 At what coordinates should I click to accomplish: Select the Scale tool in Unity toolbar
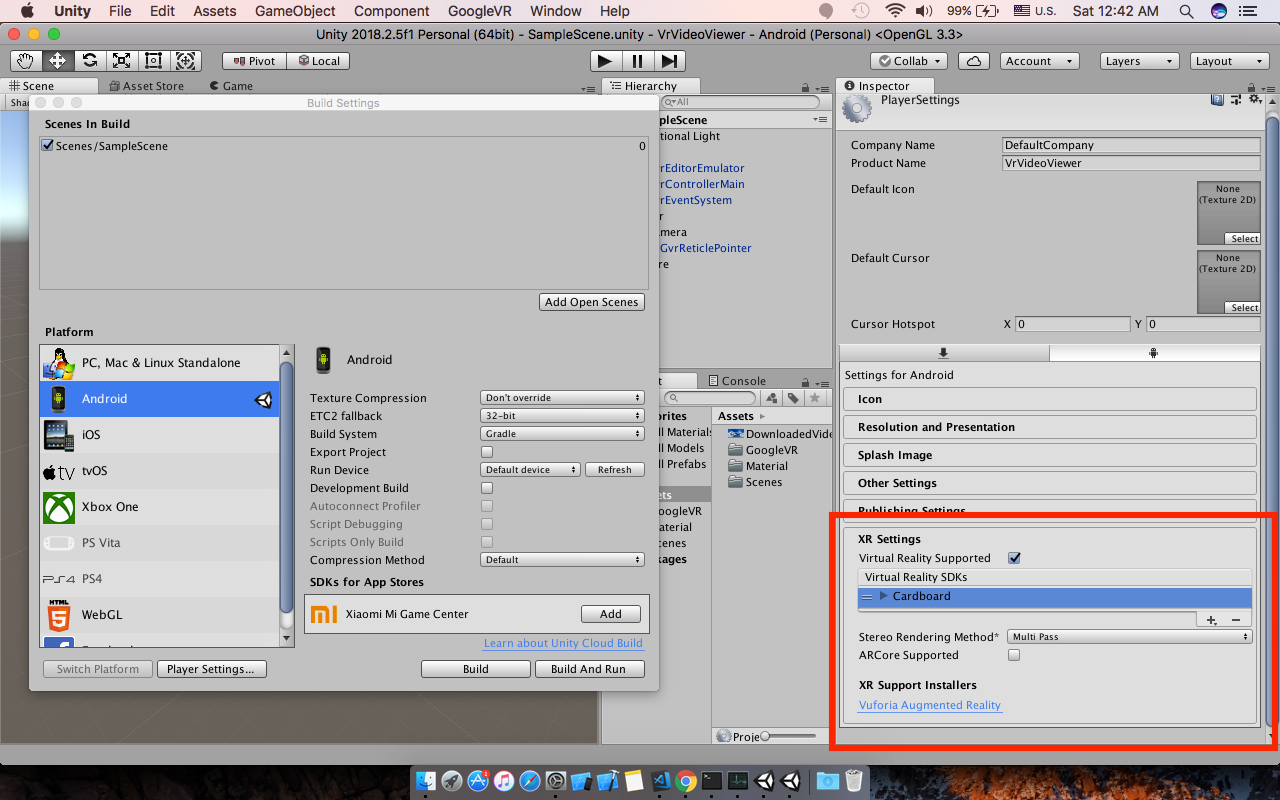click(x=121, y=61)
